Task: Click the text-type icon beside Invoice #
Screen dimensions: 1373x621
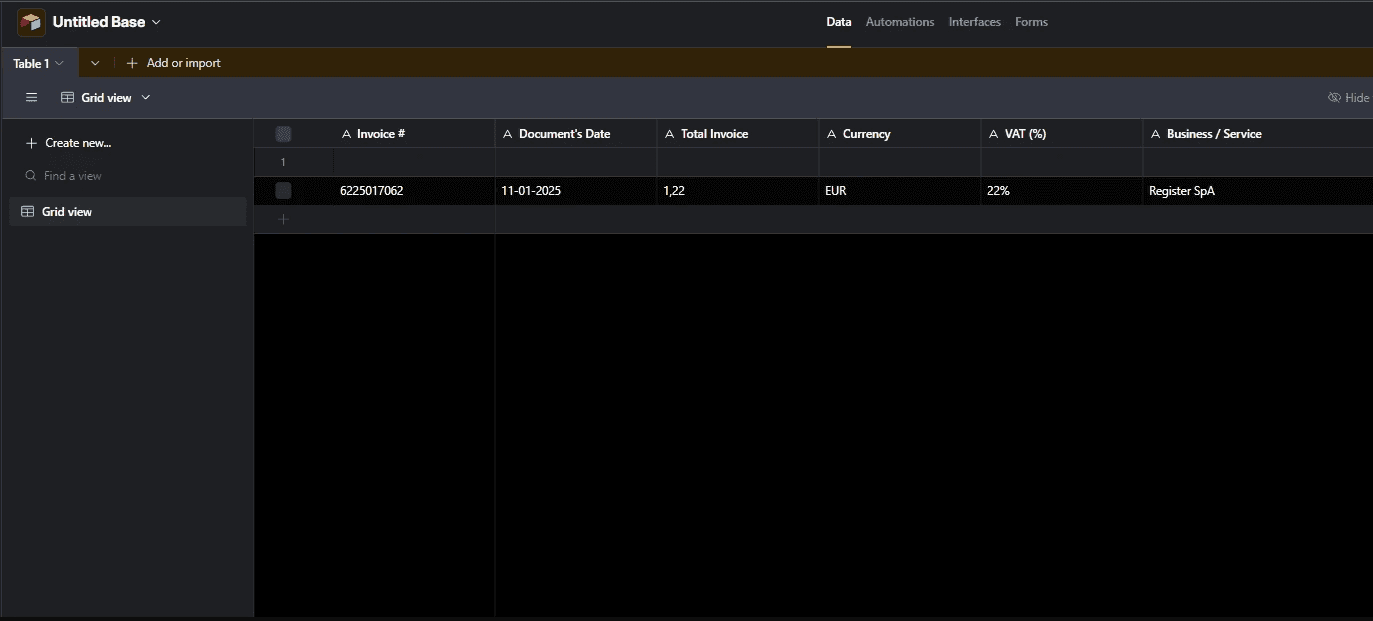Action: click(347, 134)
